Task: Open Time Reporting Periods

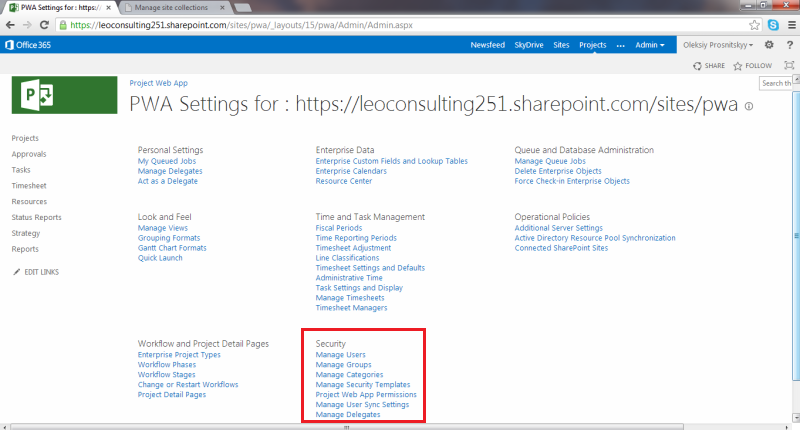Action: [x=356, y=238]
